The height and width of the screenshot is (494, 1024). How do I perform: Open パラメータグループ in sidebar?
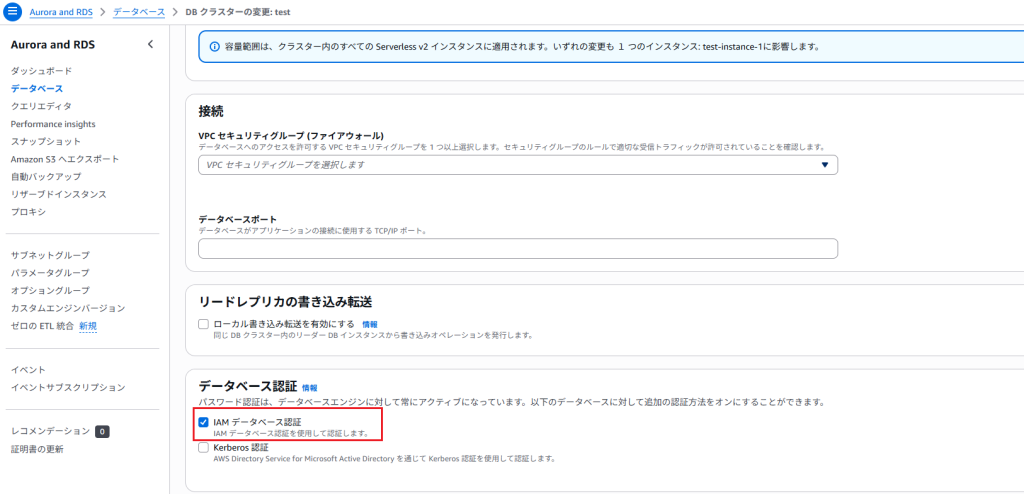(x=50, y=272)
